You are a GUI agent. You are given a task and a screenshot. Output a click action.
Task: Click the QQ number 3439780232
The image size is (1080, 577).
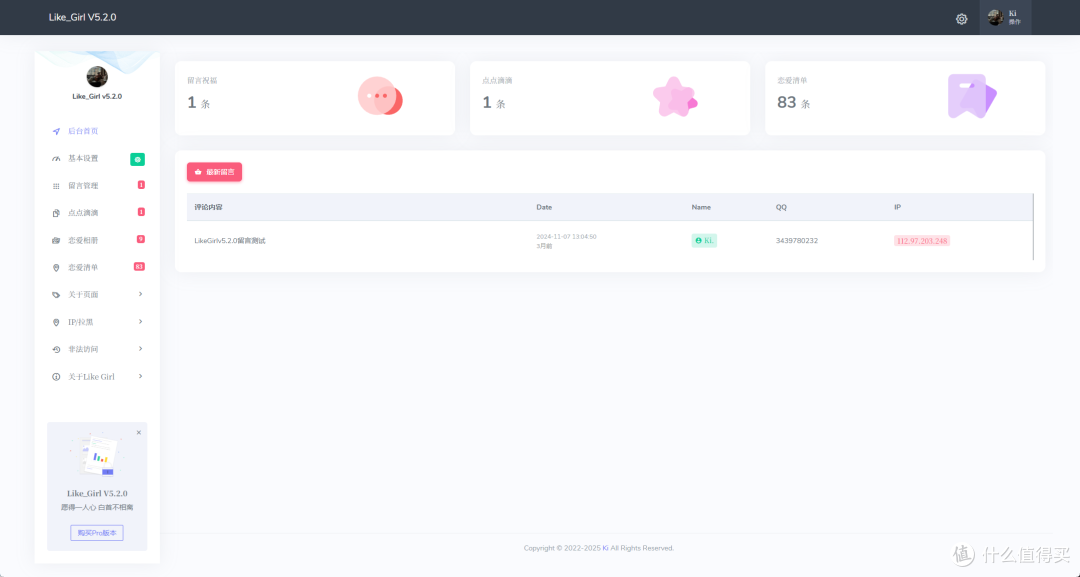pos(797,241)
